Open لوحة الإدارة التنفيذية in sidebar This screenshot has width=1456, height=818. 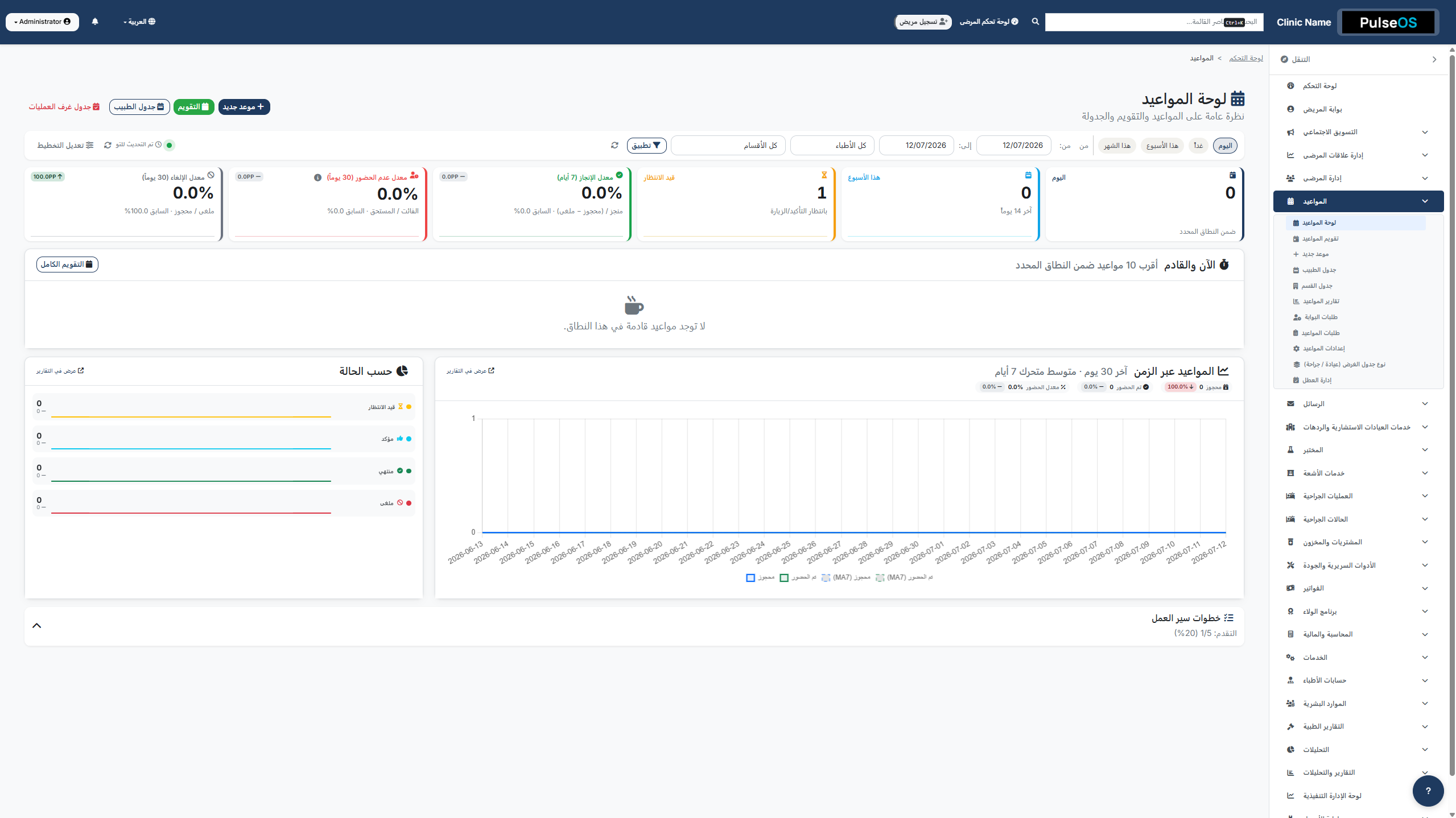[1358, 796]
